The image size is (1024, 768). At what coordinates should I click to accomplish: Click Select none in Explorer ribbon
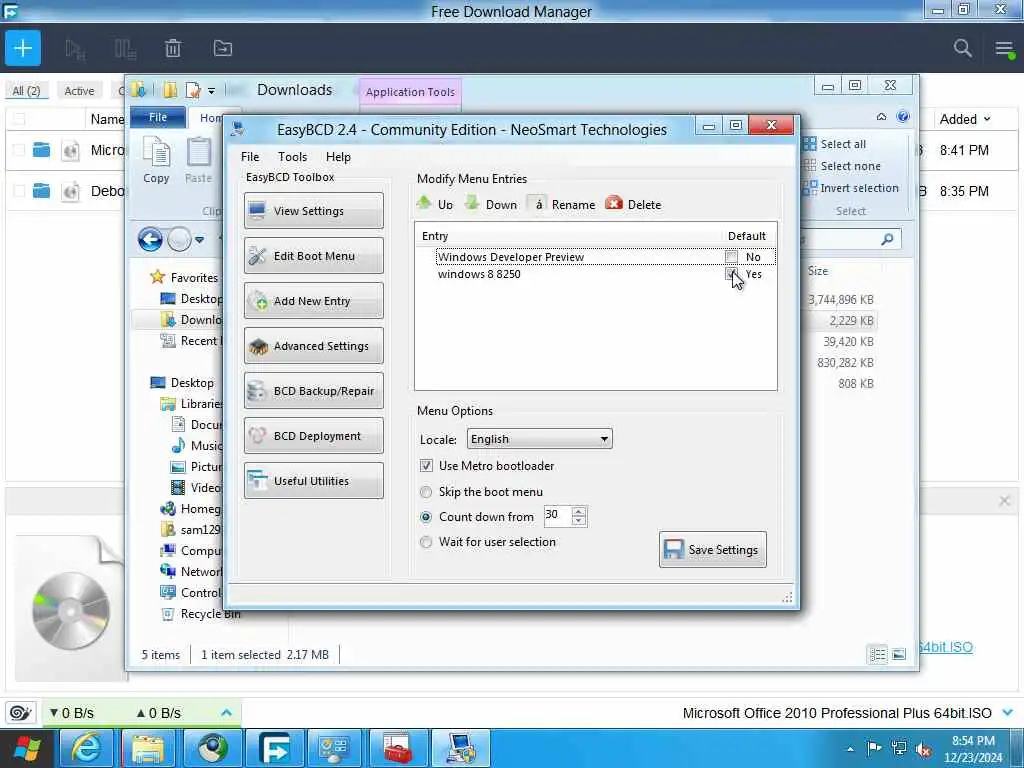[x=842, y=166]
